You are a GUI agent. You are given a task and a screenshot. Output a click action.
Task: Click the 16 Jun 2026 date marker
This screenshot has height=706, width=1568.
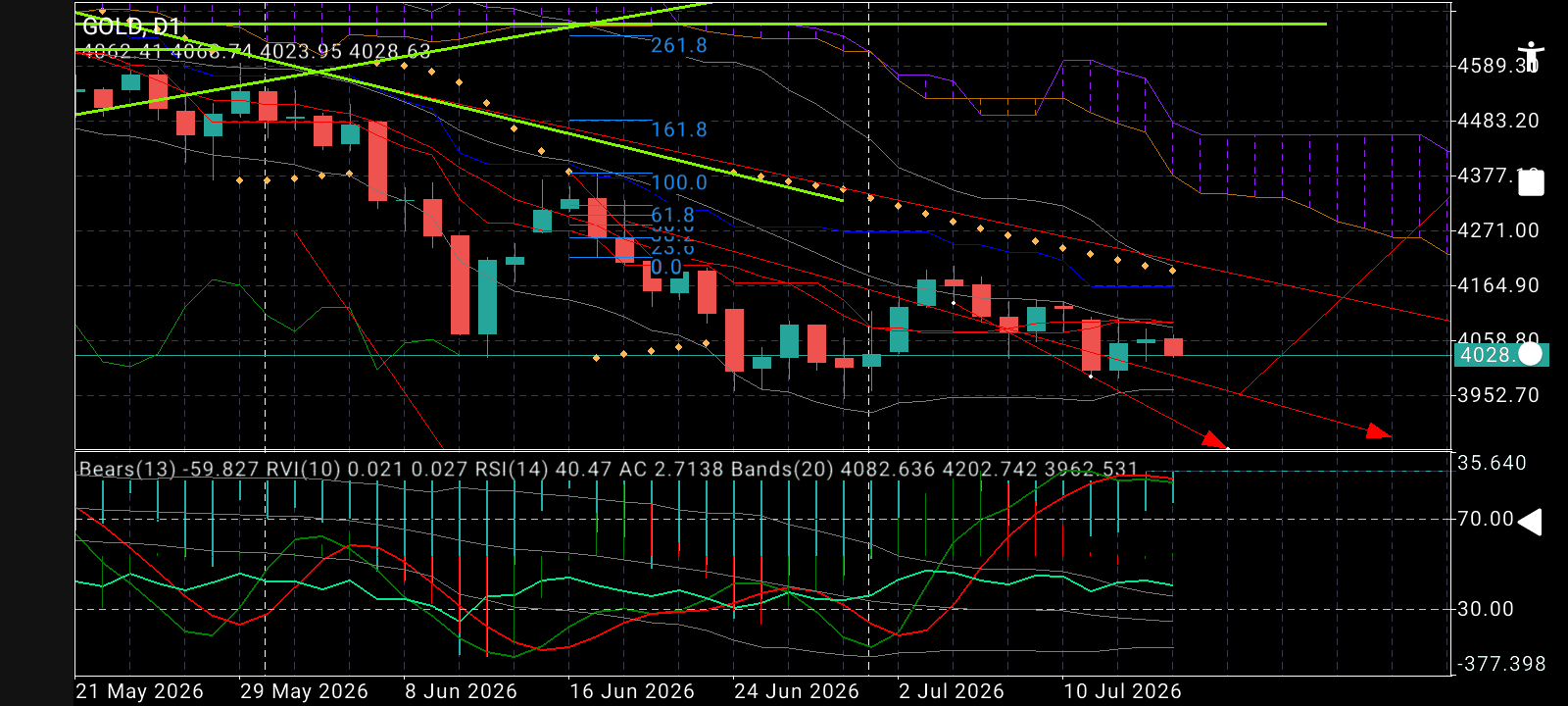tap(632, 691)
